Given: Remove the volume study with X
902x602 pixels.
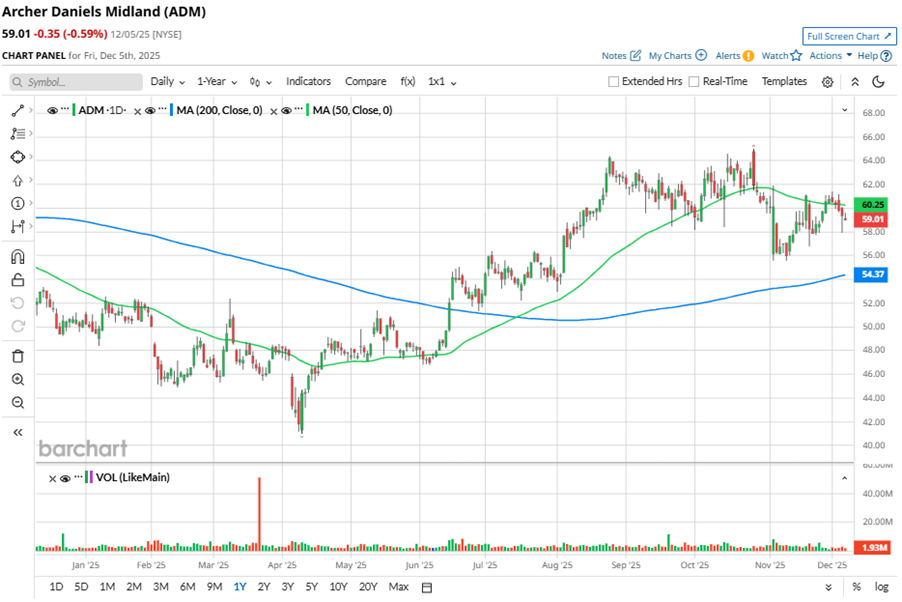Looking at the screenshot, I should tap(52, 478).
